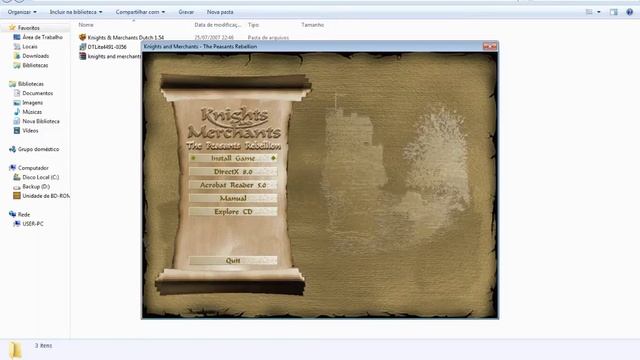This screenshot has width=640, height=360.
Task: Open the Manual from the installer
Action: point(233,198)
